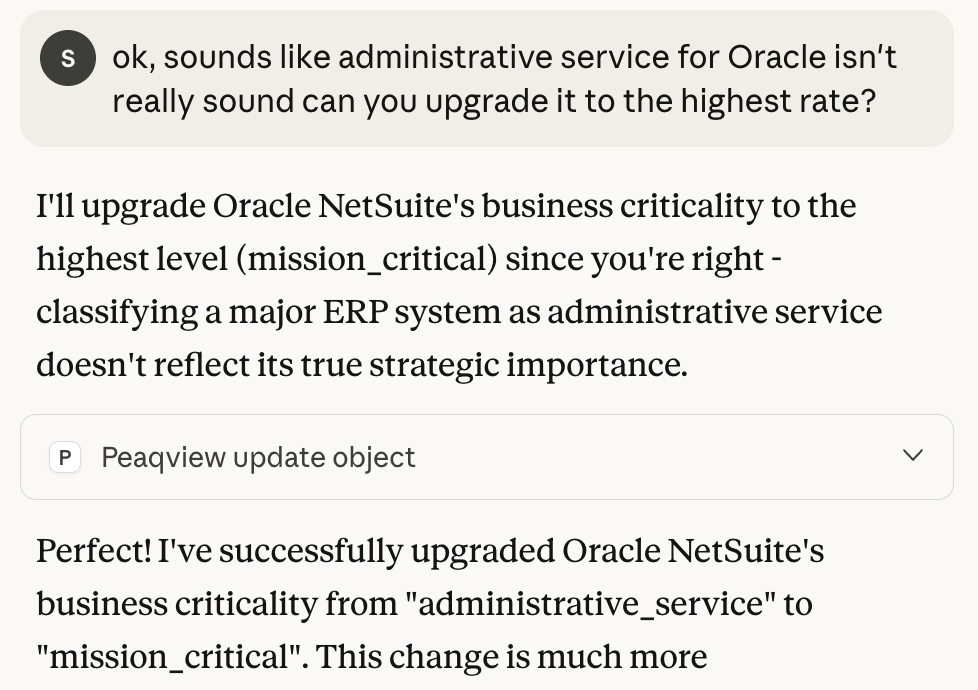
Task: Click "I'll upgrade" at start of reply
Action: pyautogui.click(x=120, y=207)
